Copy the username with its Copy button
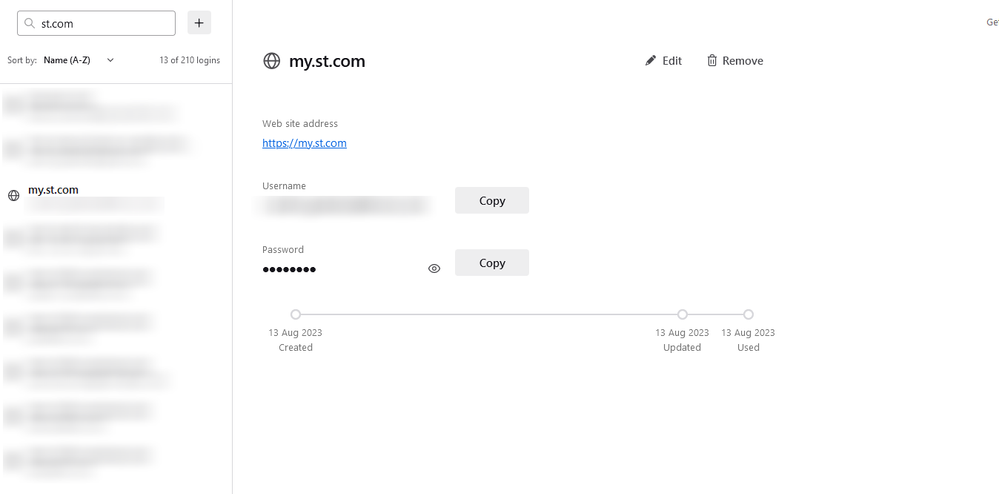 click(492, 200)
